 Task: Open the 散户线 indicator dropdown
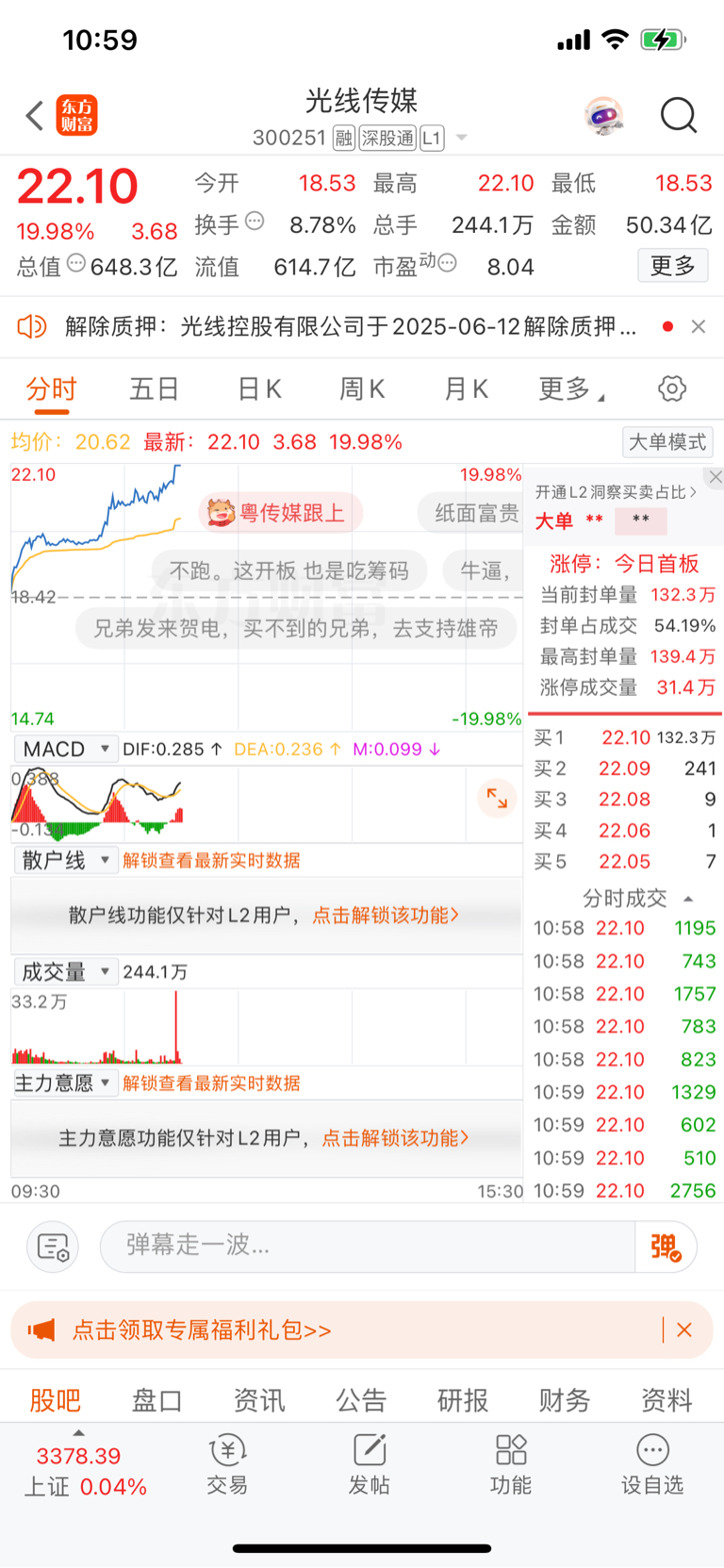65,860
